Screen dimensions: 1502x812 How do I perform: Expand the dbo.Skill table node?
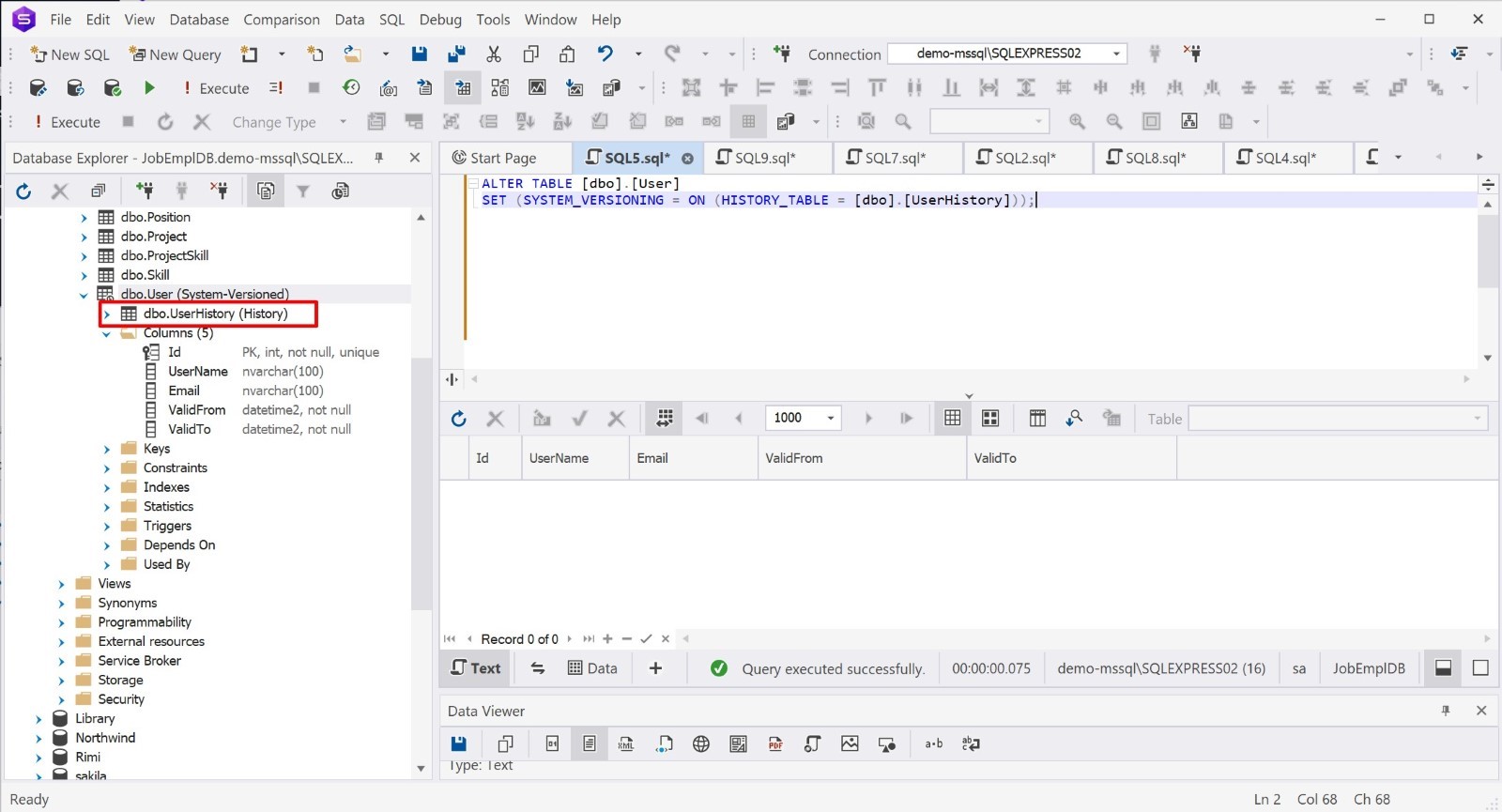pos(84,276)
